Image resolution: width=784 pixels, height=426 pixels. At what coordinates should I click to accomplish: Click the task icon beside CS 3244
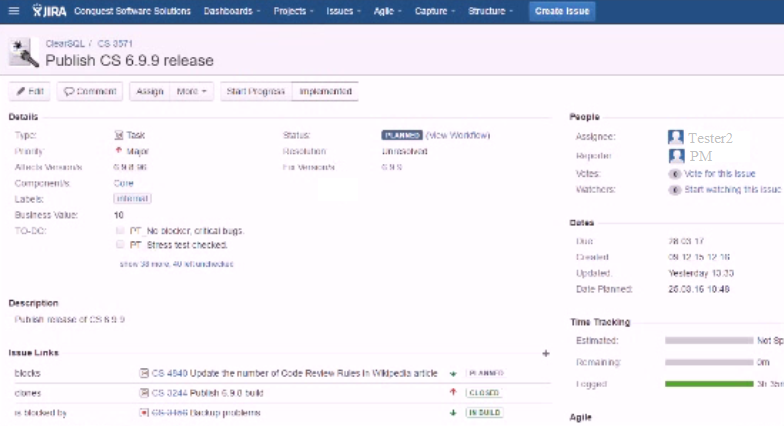coord(144,393)
